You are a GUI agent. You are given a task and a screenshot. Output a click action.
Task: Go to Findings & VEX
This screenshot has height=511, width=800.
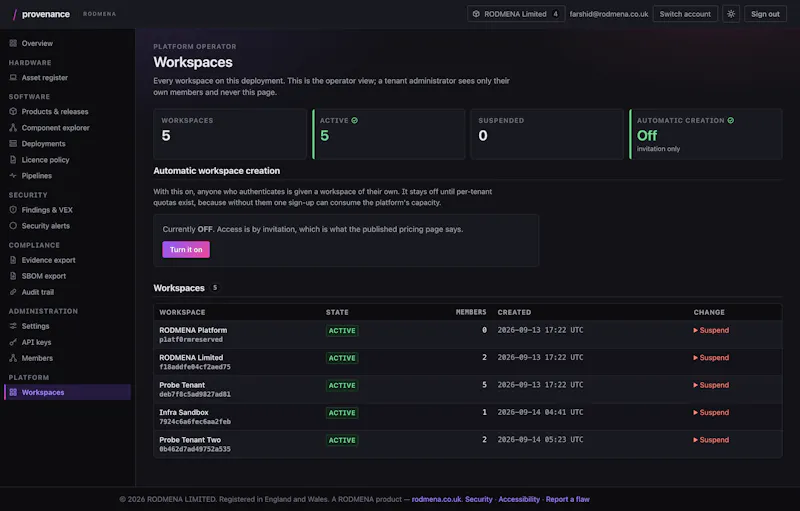67,210
